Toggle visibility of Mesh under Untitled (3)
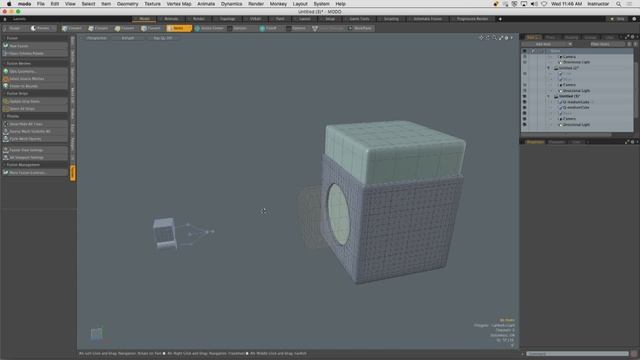The width and height of the screenshot is (640, 360). tap(524, 113)
